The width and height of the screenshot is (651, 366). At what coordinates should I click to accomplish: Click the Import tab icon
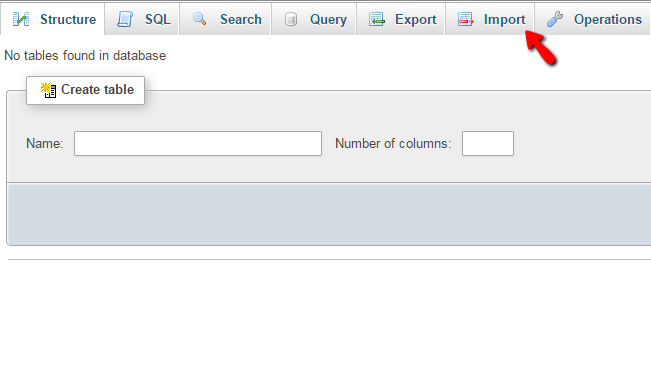(x=465, y=19)
